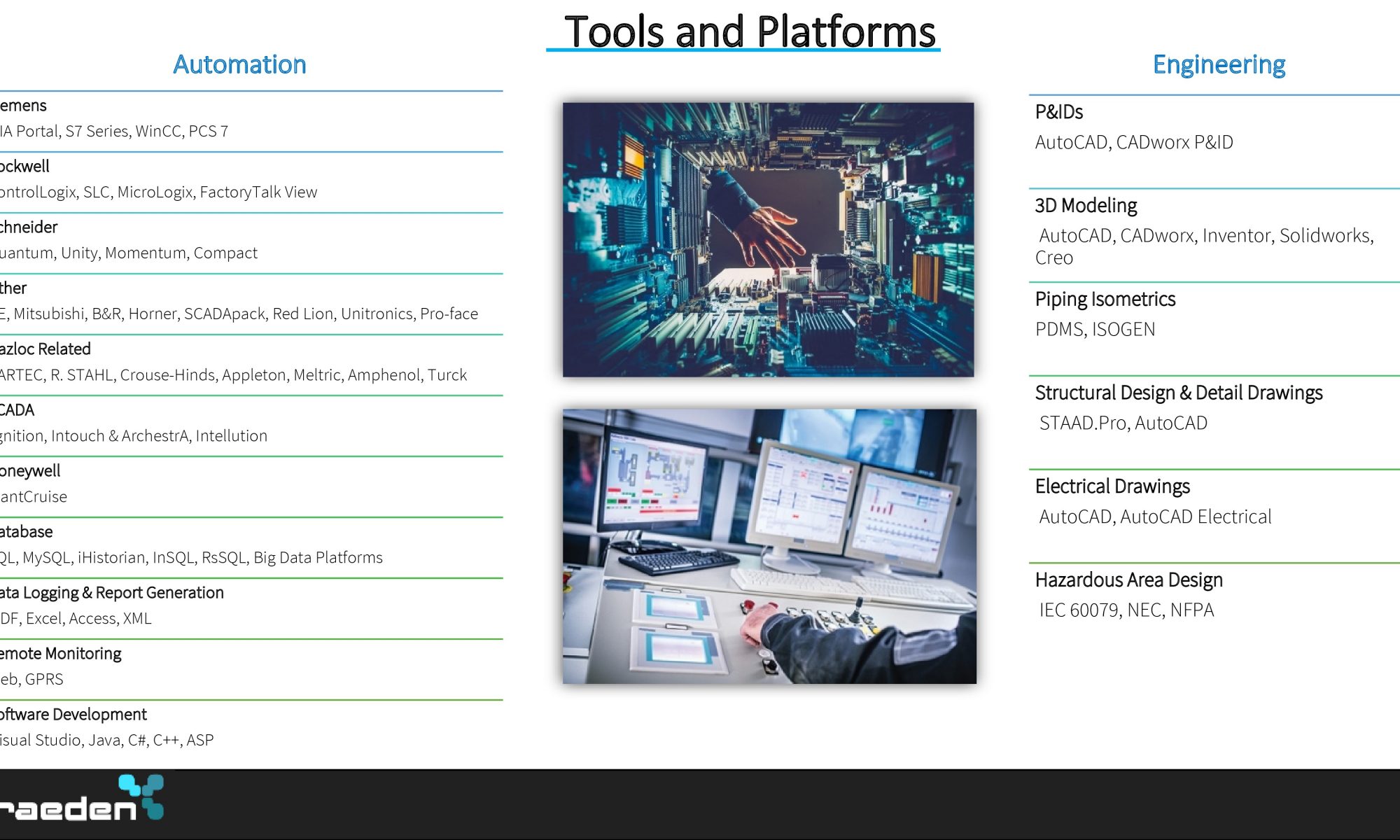Select line with 'MySQL, iHistorian, InSQL, RsSQL'

pos(191,557)
